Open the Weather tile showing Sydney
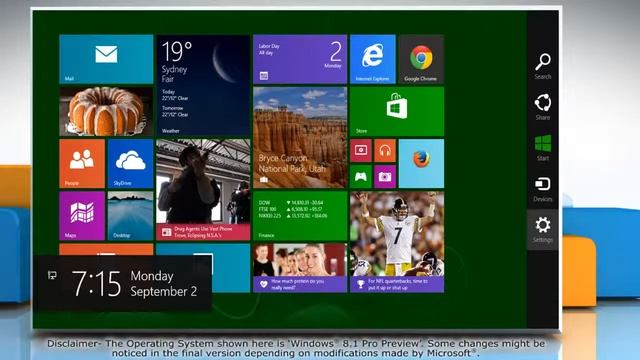The height and width of the screenshot is (360, 640). [x=203, y=85]
